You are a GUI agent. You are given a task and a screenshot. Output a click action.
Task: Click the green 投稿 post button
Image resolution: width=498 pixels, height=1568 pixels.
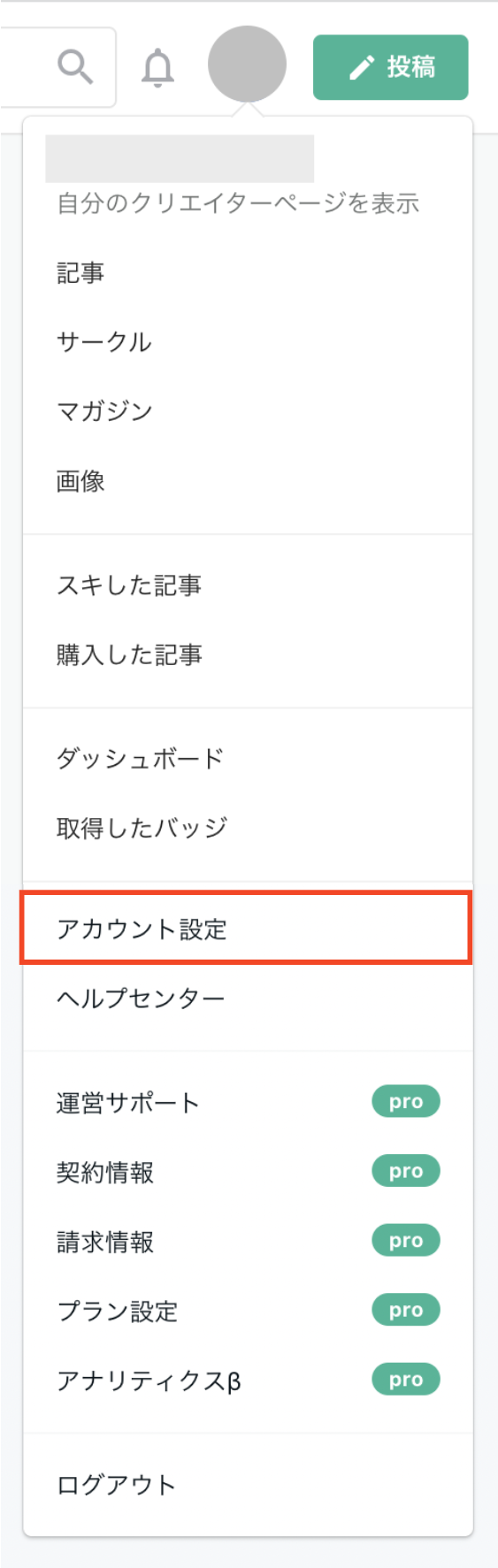pyautogui.click(x=390, y=67)
